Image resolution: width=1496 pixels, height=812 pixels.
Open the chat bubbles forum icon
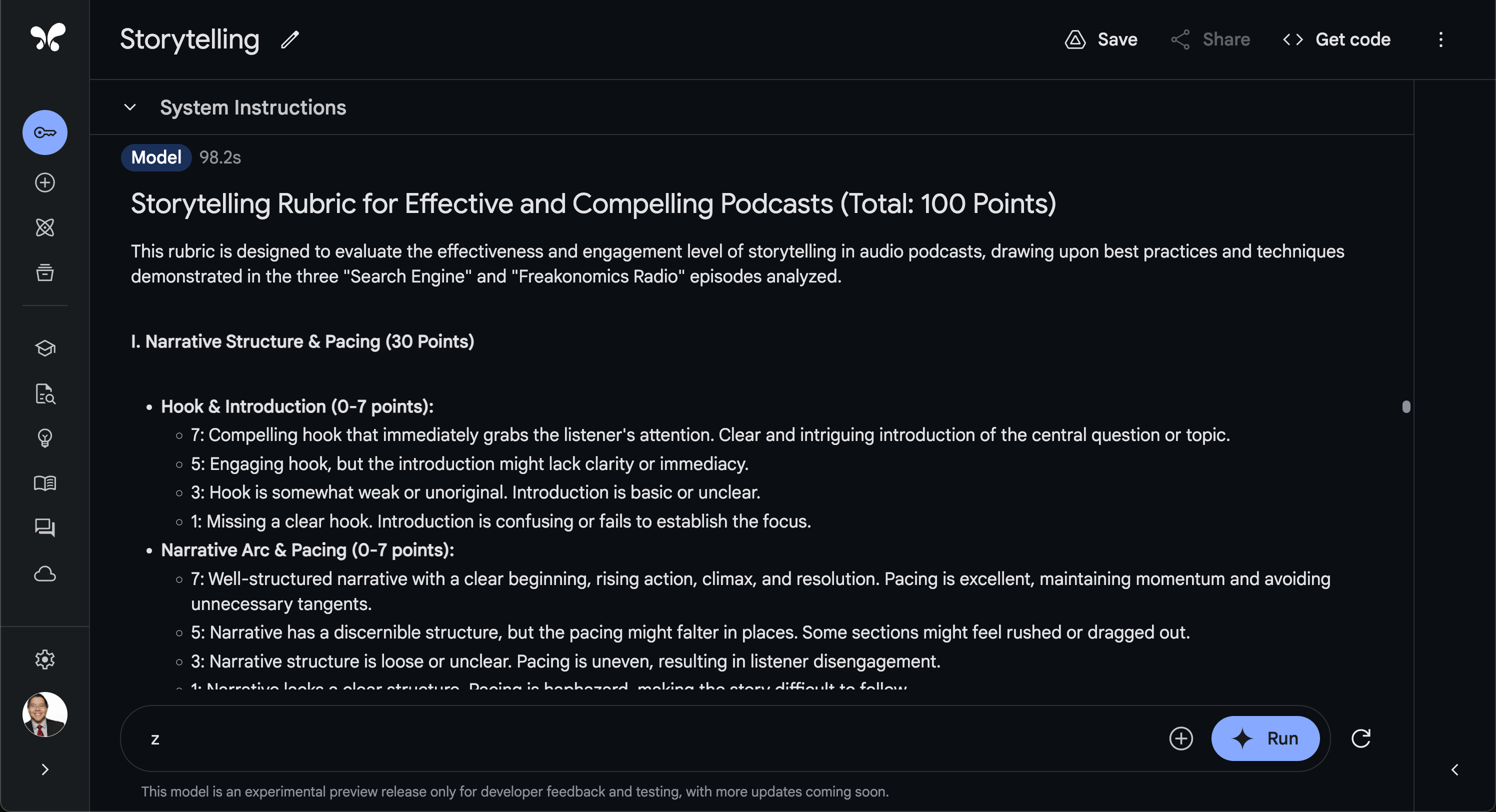coord(44,527)
